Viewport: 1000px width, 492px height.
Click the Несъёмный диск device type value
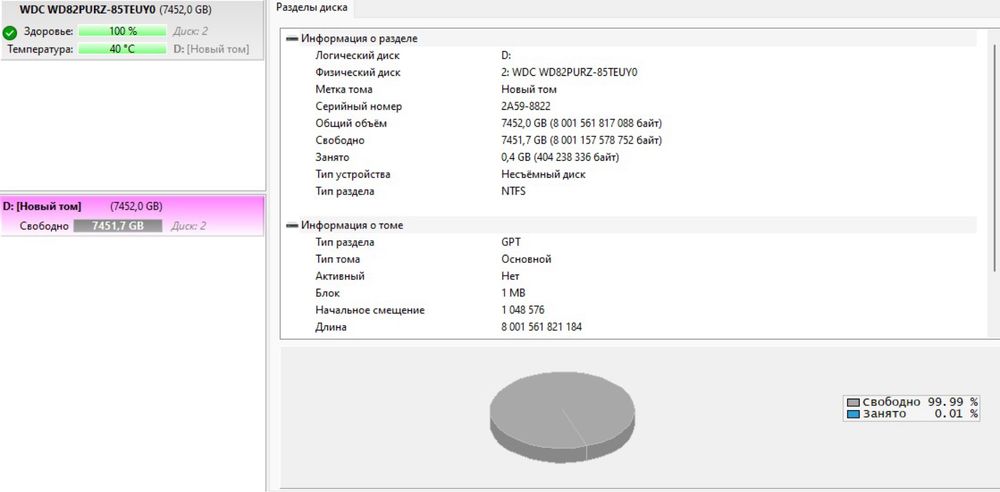[x=543, y=174]
